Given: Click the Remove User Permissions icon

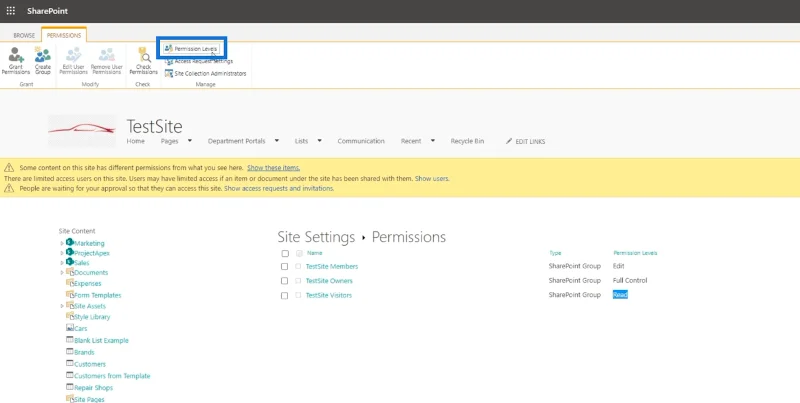Looking at the screenshot, I should 107,60.
